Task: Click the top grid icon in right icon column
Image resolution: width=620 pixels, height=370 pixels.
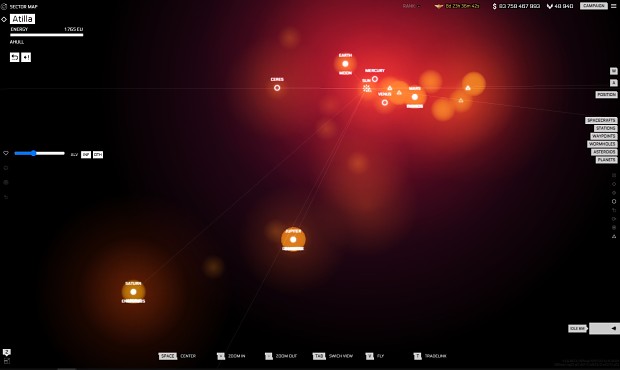Action: click(614, 175)
